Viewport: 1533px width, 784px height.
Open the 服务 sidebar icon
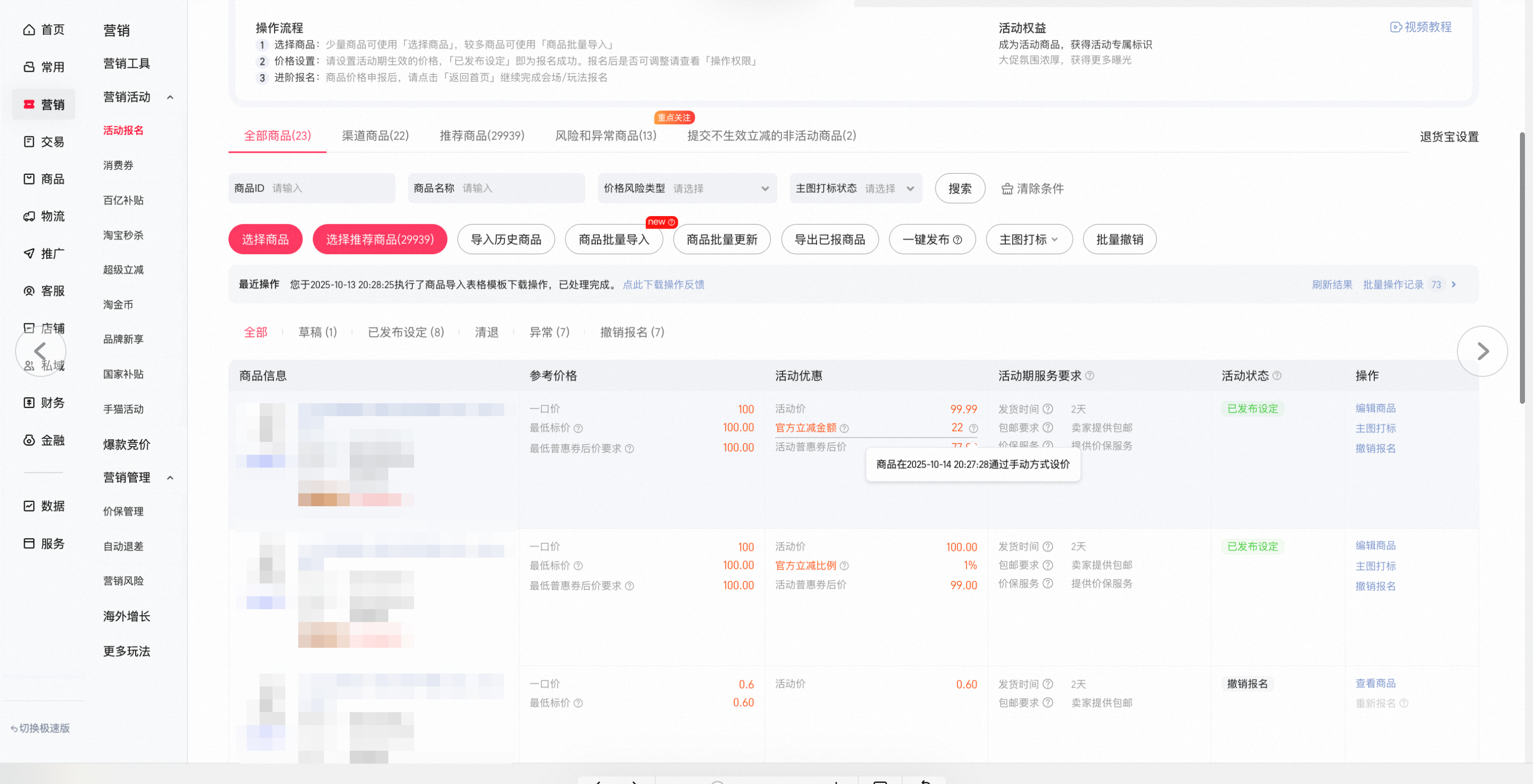click(x=28, y=544)
